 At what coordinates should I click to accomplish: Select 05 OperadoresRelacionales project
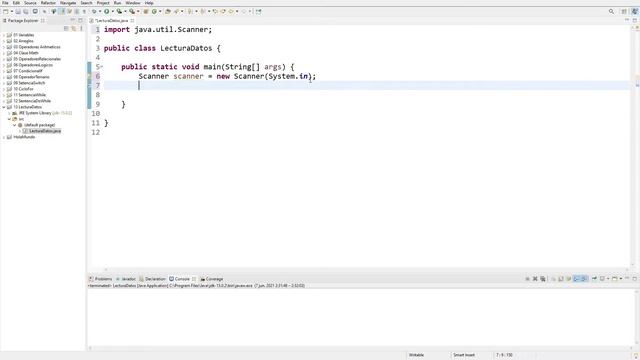[37, 59]
